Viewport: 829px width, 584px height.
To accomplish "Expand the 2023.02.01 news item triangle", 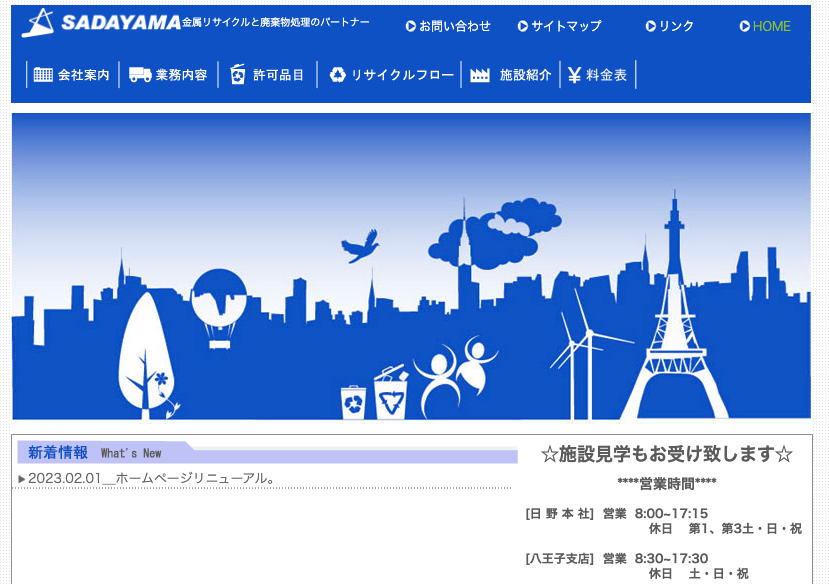I will (x=22, y=479).
